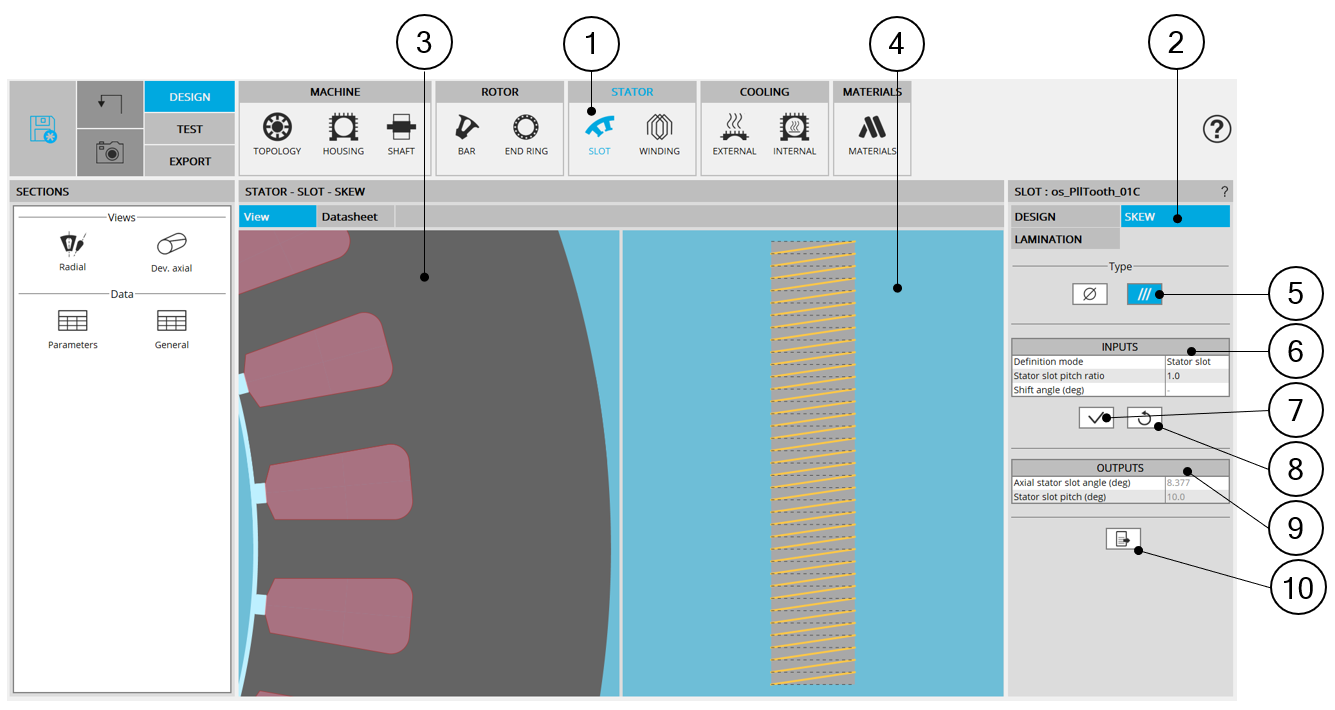
Task: Select the stator Winding icon
Action: point(659,135)
